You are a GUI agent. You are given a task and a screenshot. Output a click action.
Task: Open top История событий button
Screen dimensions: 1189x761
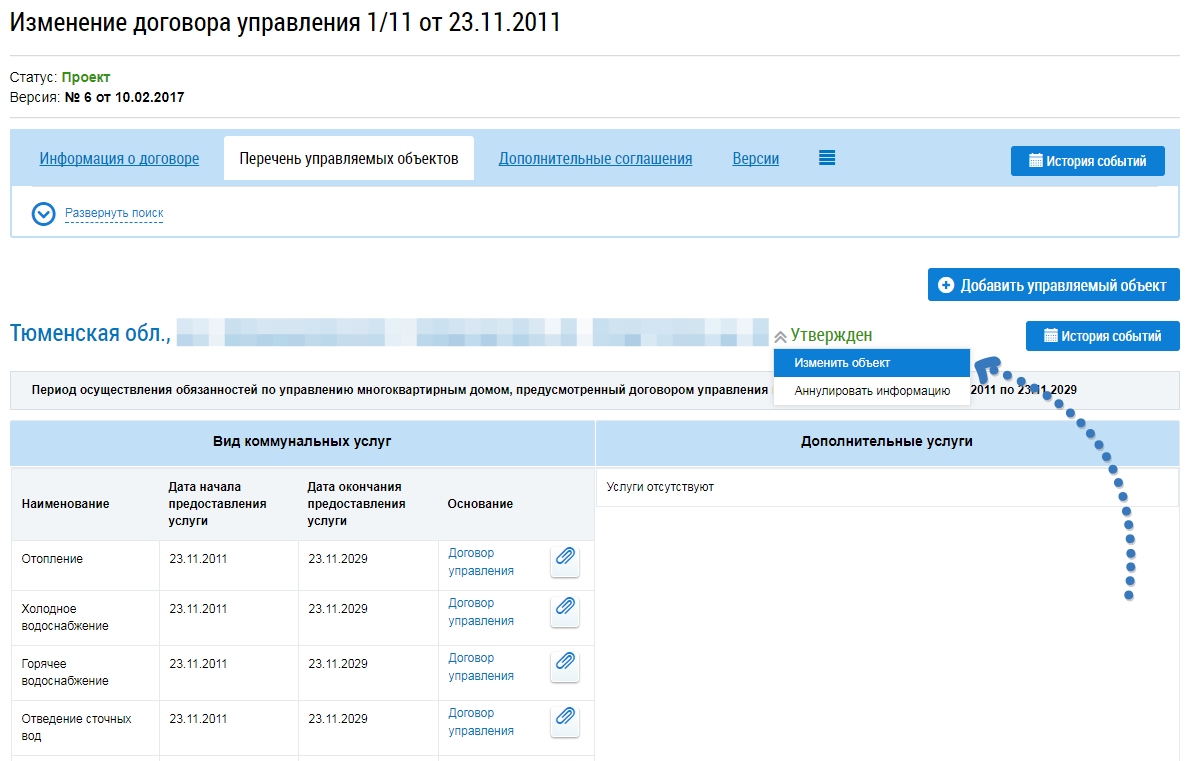[1087, 161]
